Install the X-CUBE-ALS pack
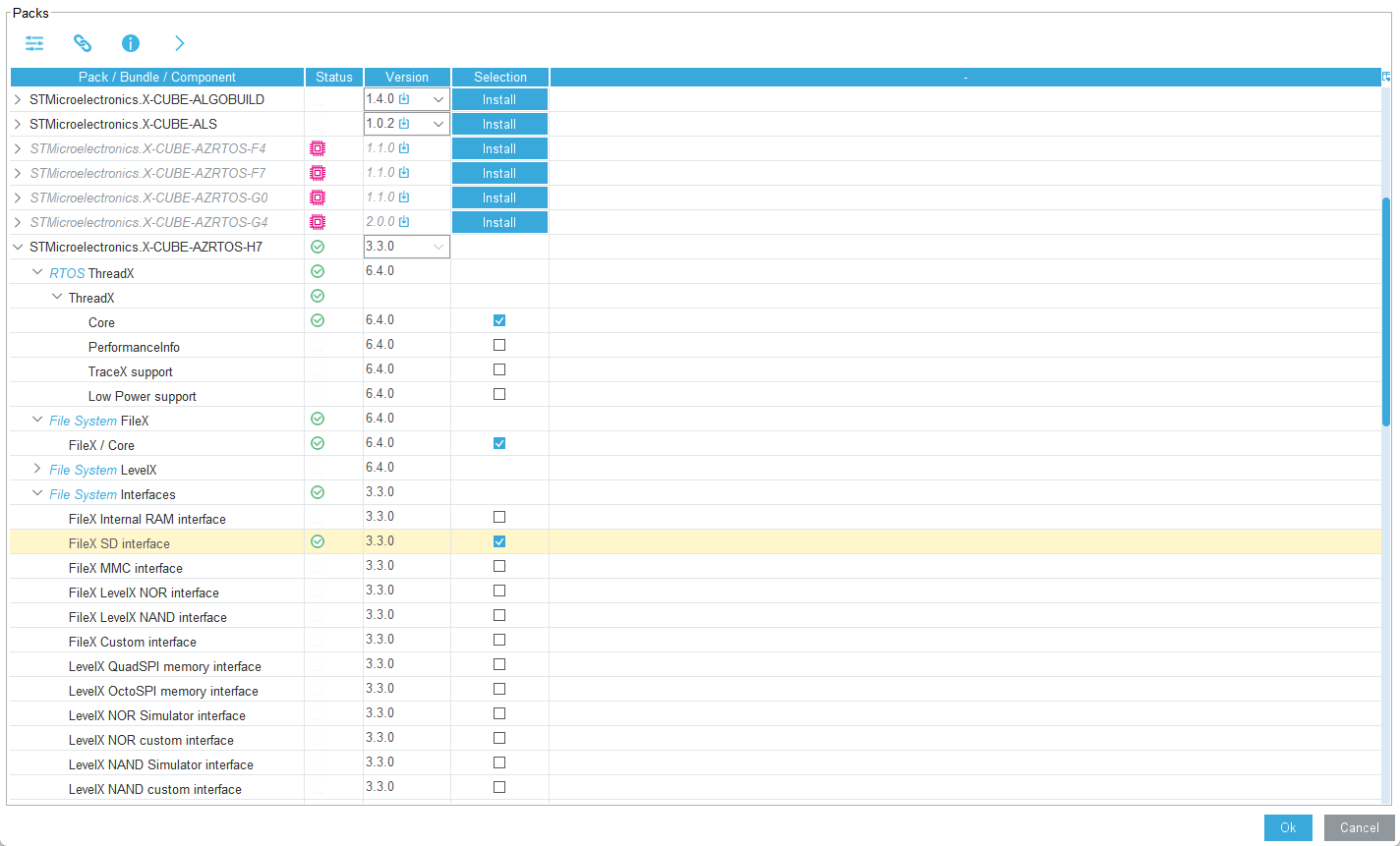The height and width of the screenshot is (846, 1400). tap(499, 124)
